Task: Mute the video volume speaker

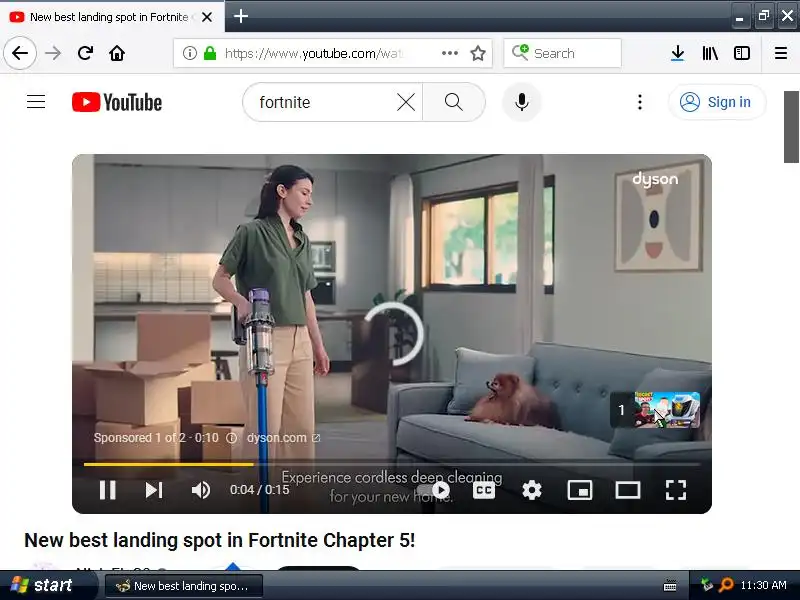Action: (201, 490)
